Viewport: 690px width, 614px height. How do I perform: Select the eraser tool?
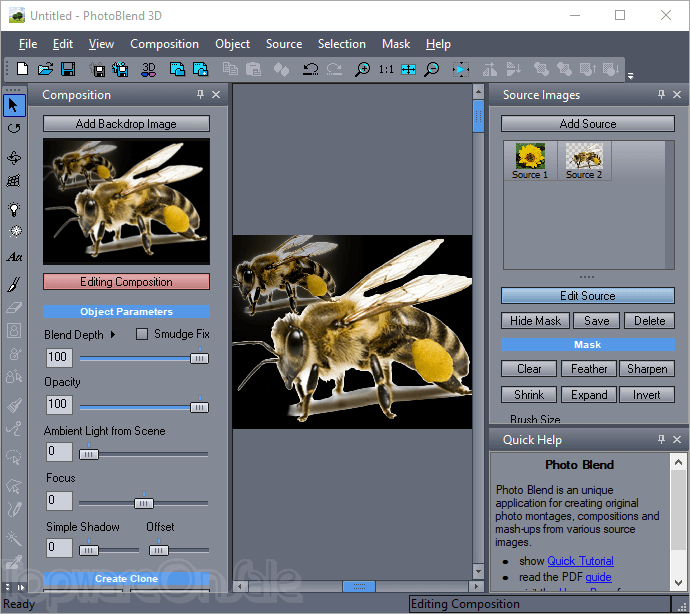tap(14, 307)
